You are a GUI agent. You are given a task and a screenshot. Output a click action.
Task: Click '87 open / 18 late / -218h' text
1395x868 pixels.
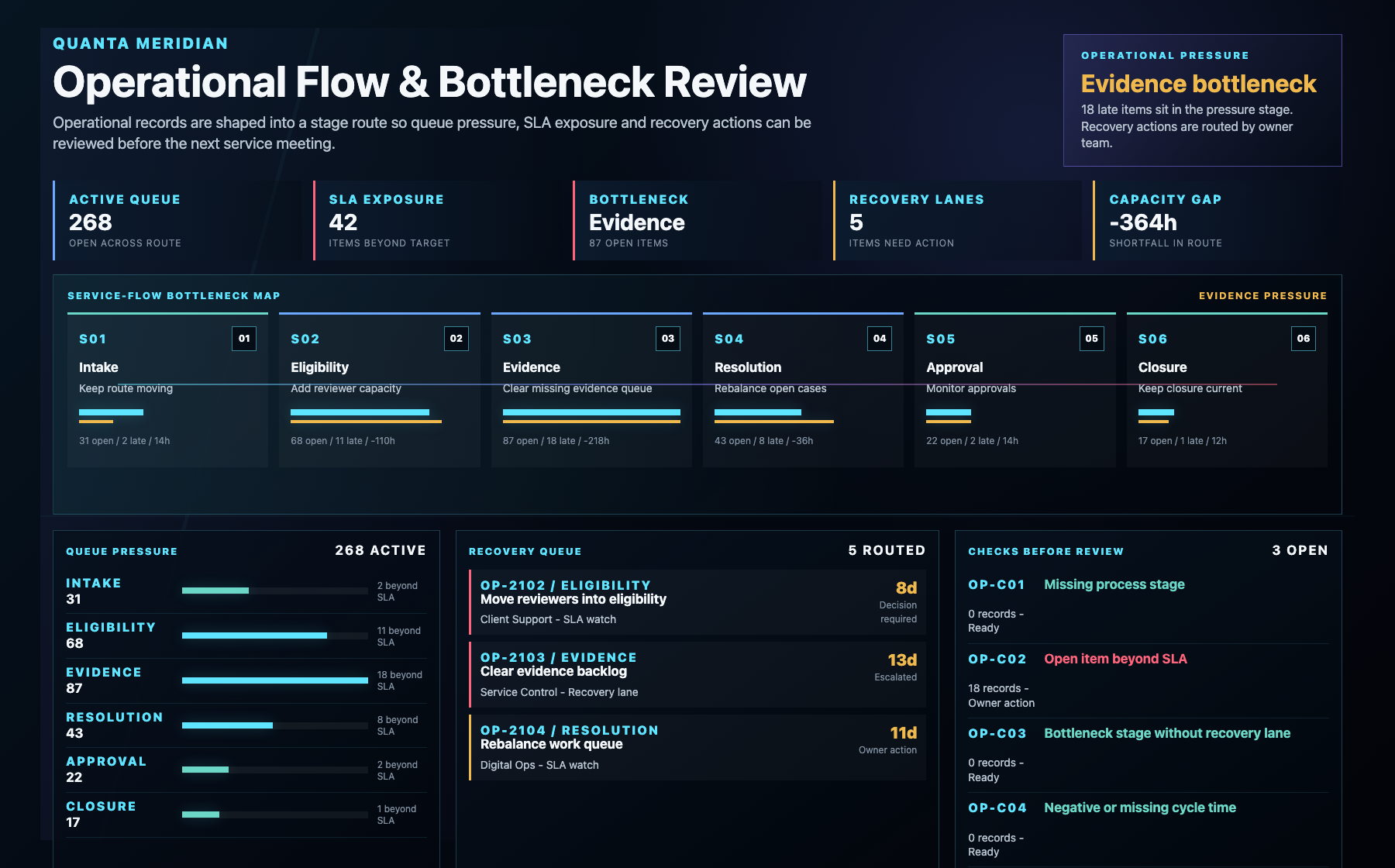tap(556, 441)
